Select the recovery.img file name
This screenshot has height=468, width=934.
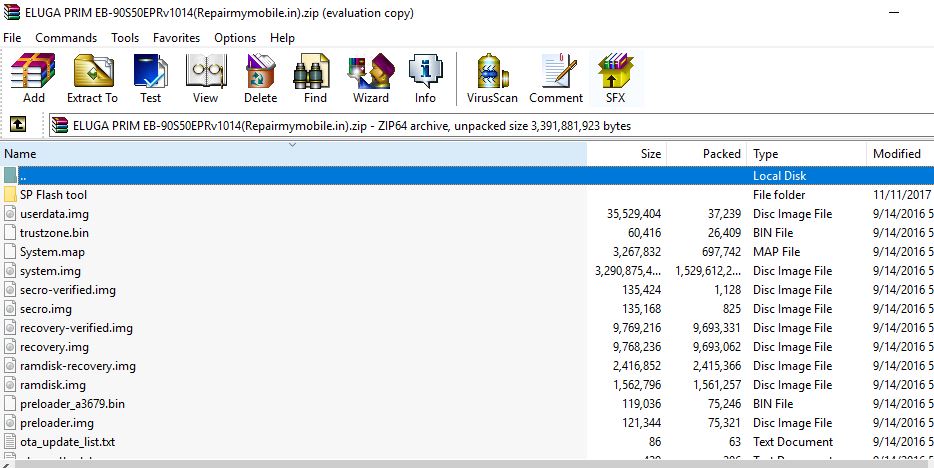pyautogui.click(x=54, y=347)
